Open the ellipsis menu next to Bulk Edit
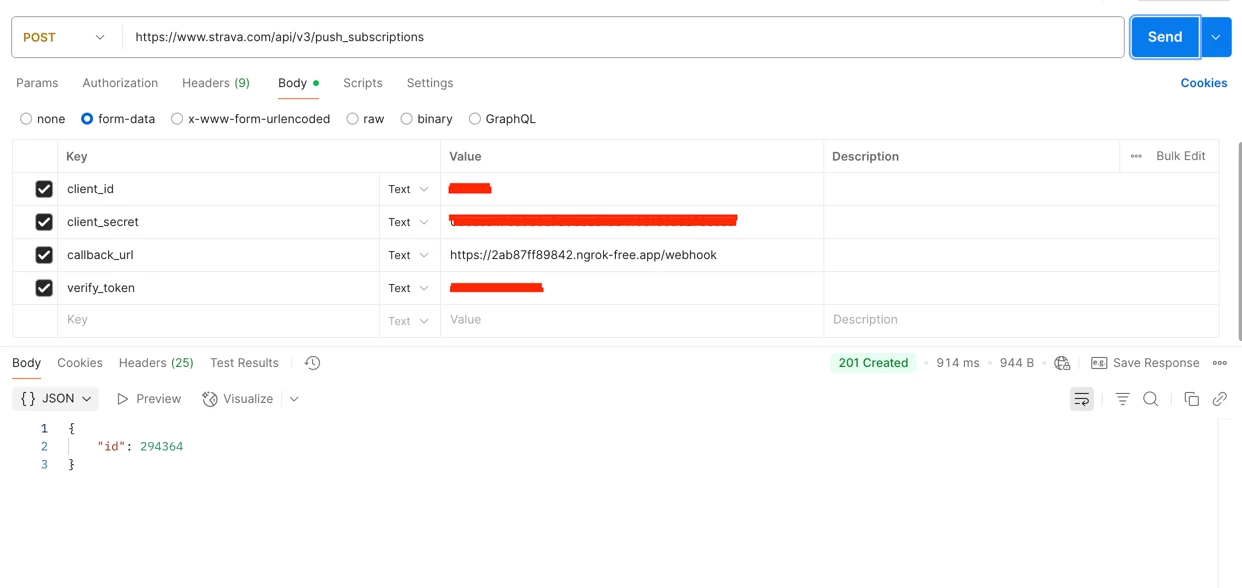 tap(1136, 156)
